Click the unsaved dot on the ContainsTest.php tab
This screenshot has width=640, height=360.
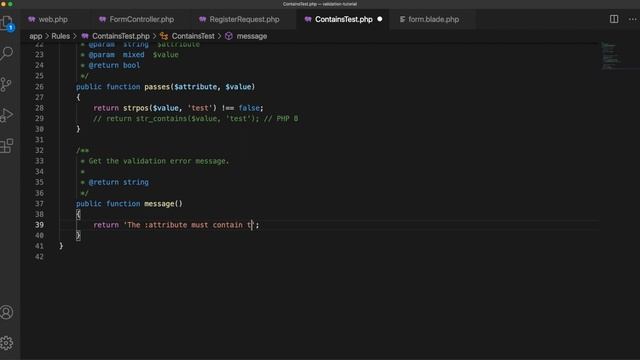pos(380,19)
